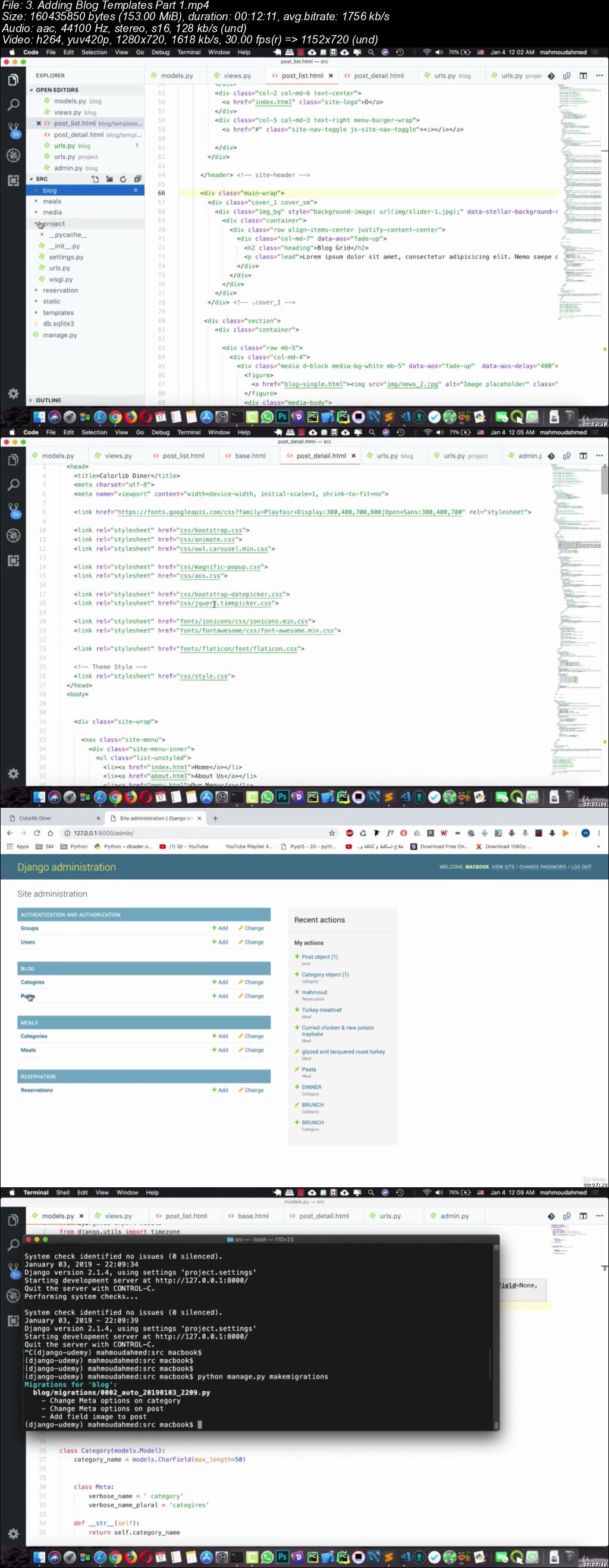The height and width of the screenshot is (1568, 609).
Task: Collapse all folders icon in SRC header
Action: [137, 179]
